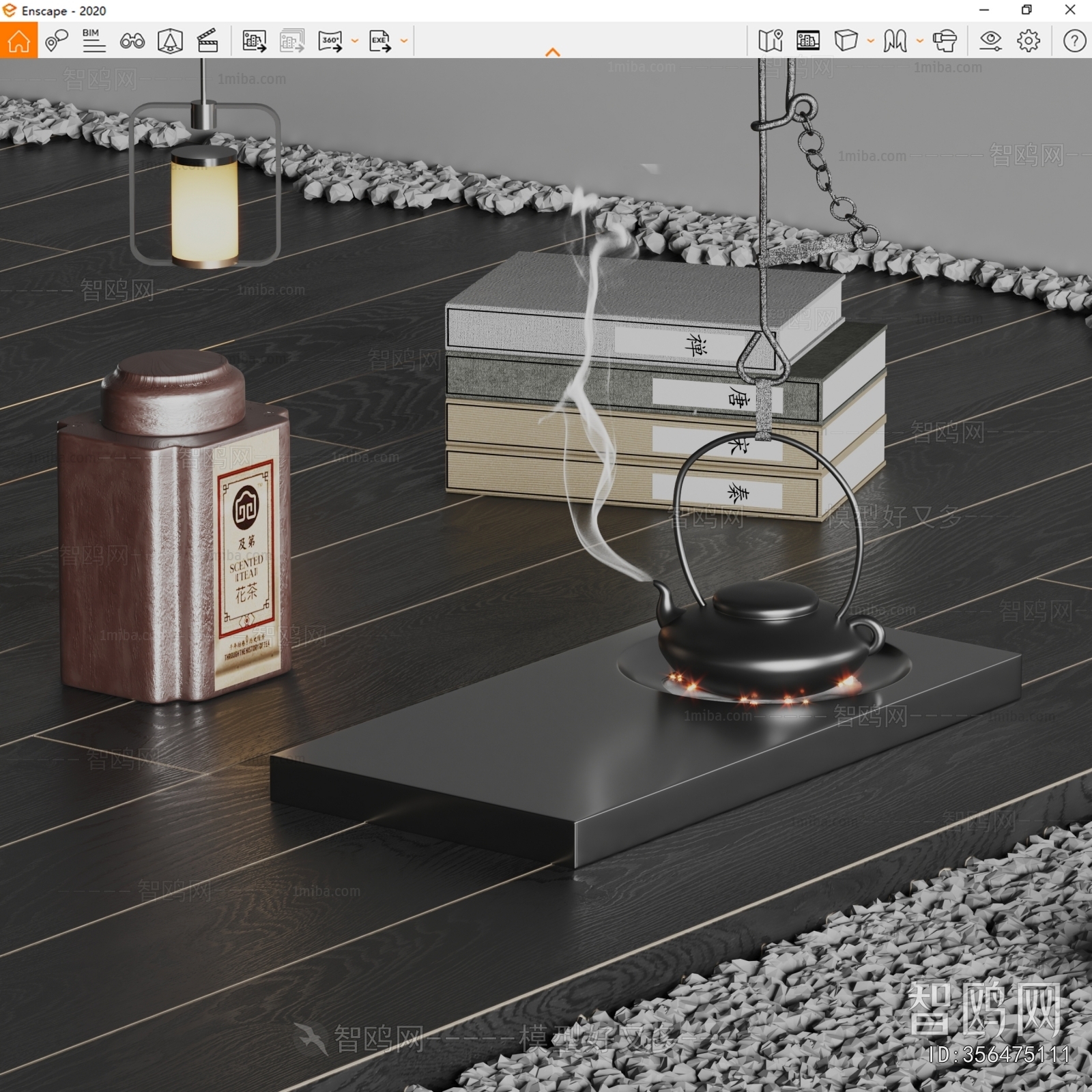Viewport: 1092px width, 1092px height.
Task: Toggle the VR headset icon
Action: click(x=945, y=41)
